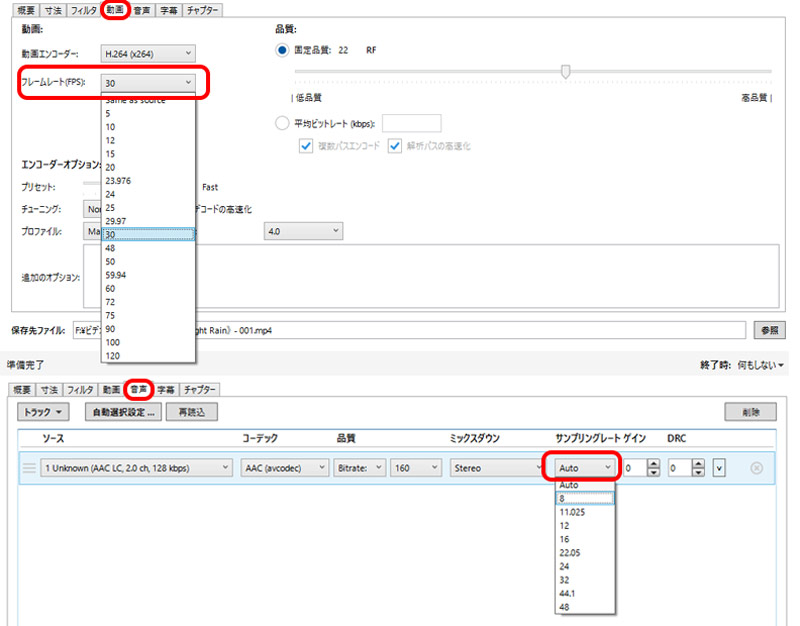Image resolution: width=800 pixels, height=626 pixels.
Task: Open the Stereo mixdown dropdown
Action: (493, 468)
